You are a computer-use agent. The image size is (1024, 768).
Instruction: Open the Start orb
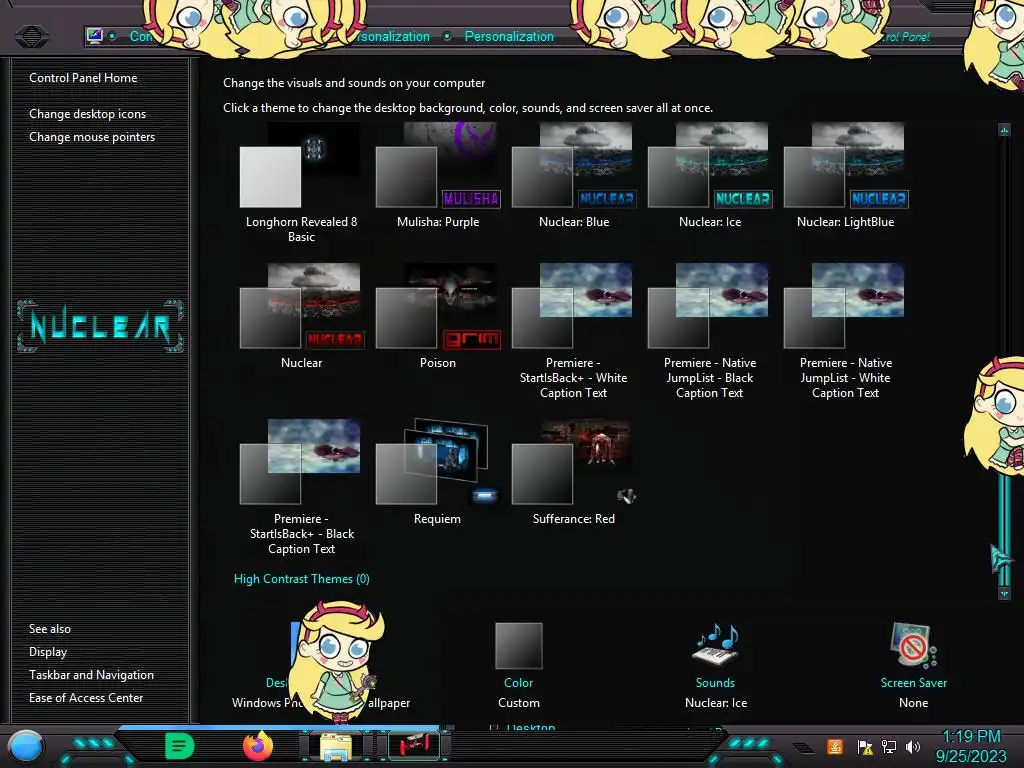(x=27, y=746)
